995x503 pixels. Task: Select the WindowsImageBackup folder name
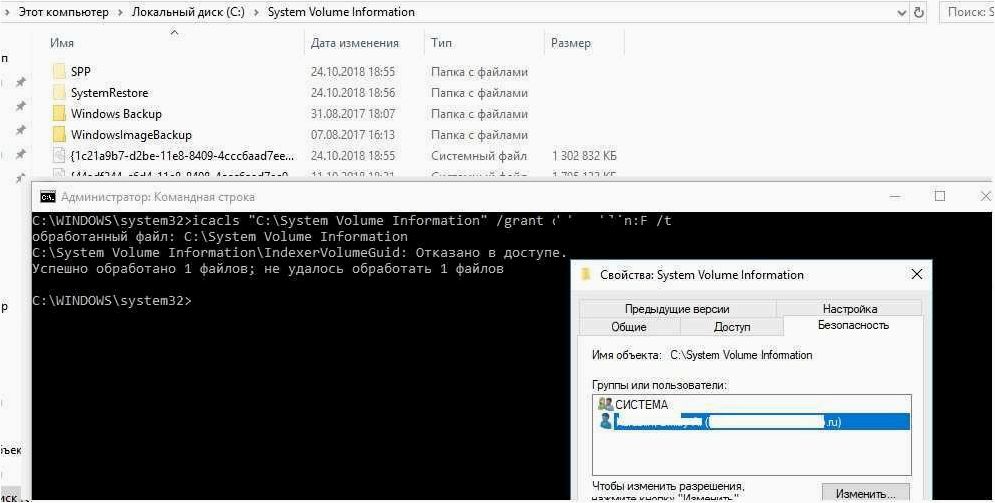pos(131,134)
